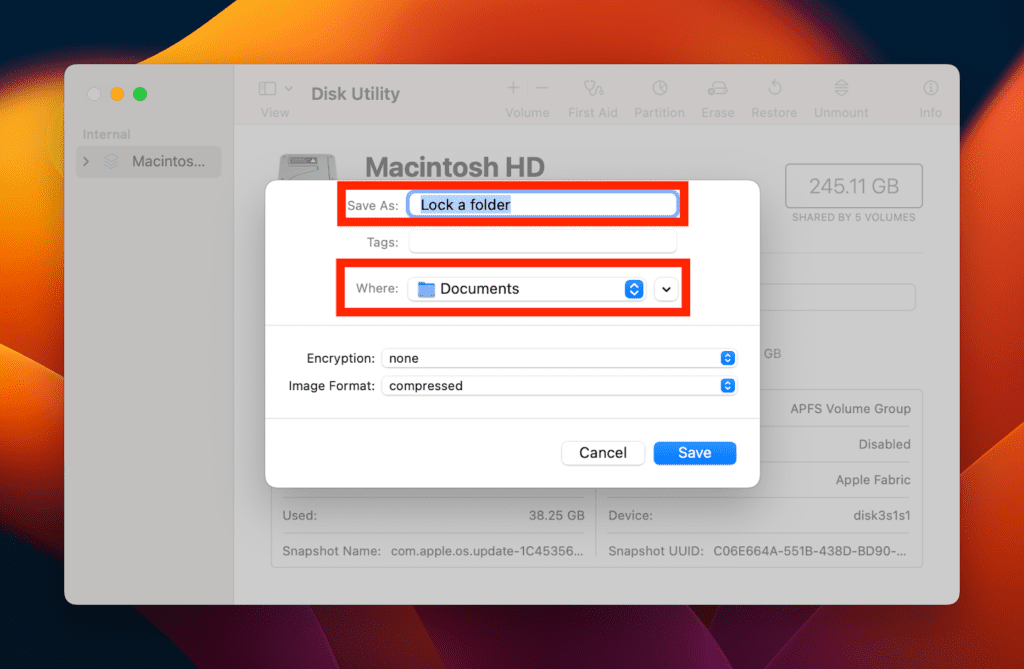The height and width of the screenshot is (669, 1024).
Task: Click the APFS Volume Group text
Action: (x=850, y=408)
